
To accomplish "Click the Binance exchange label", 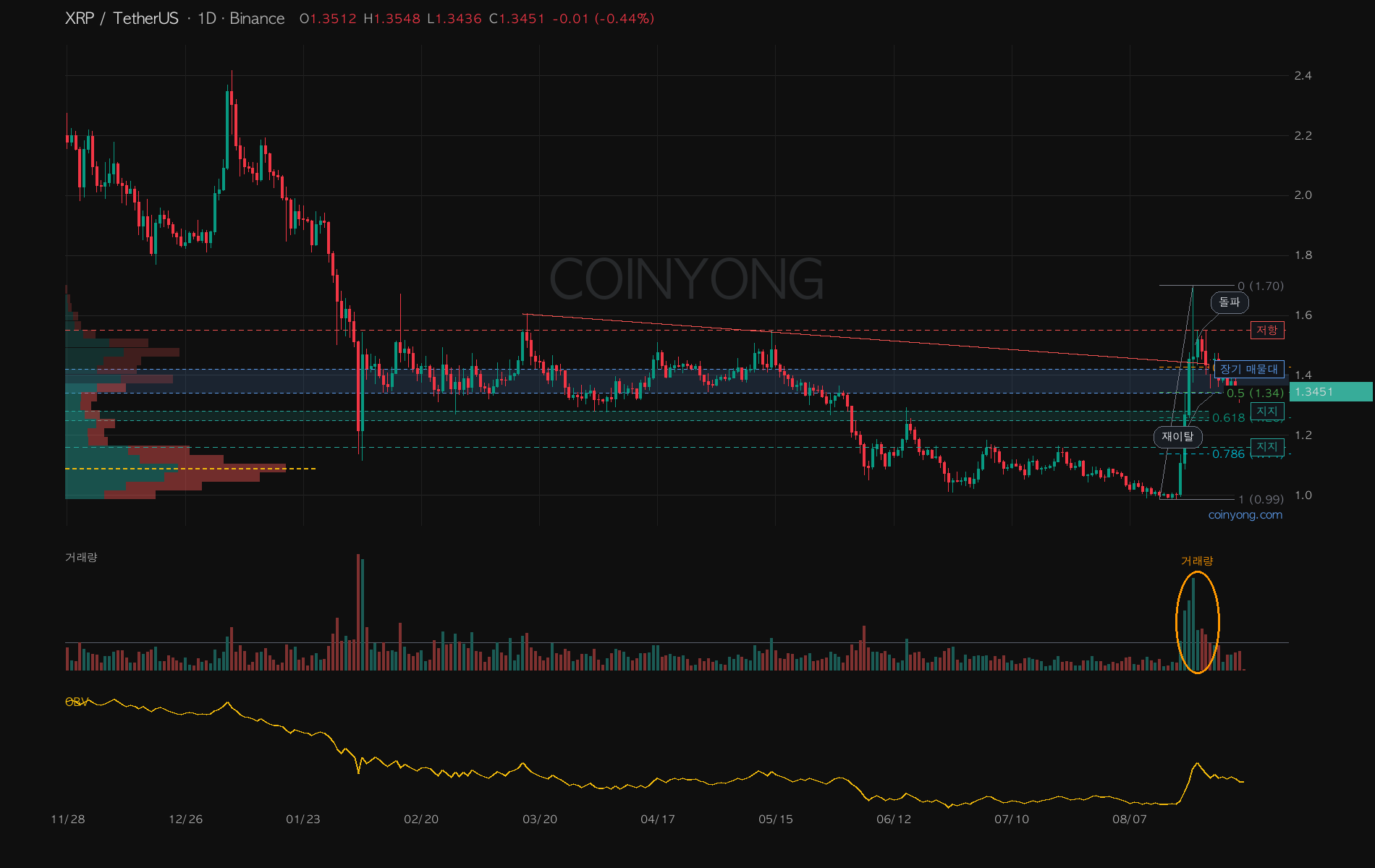I will coord(257,19).
